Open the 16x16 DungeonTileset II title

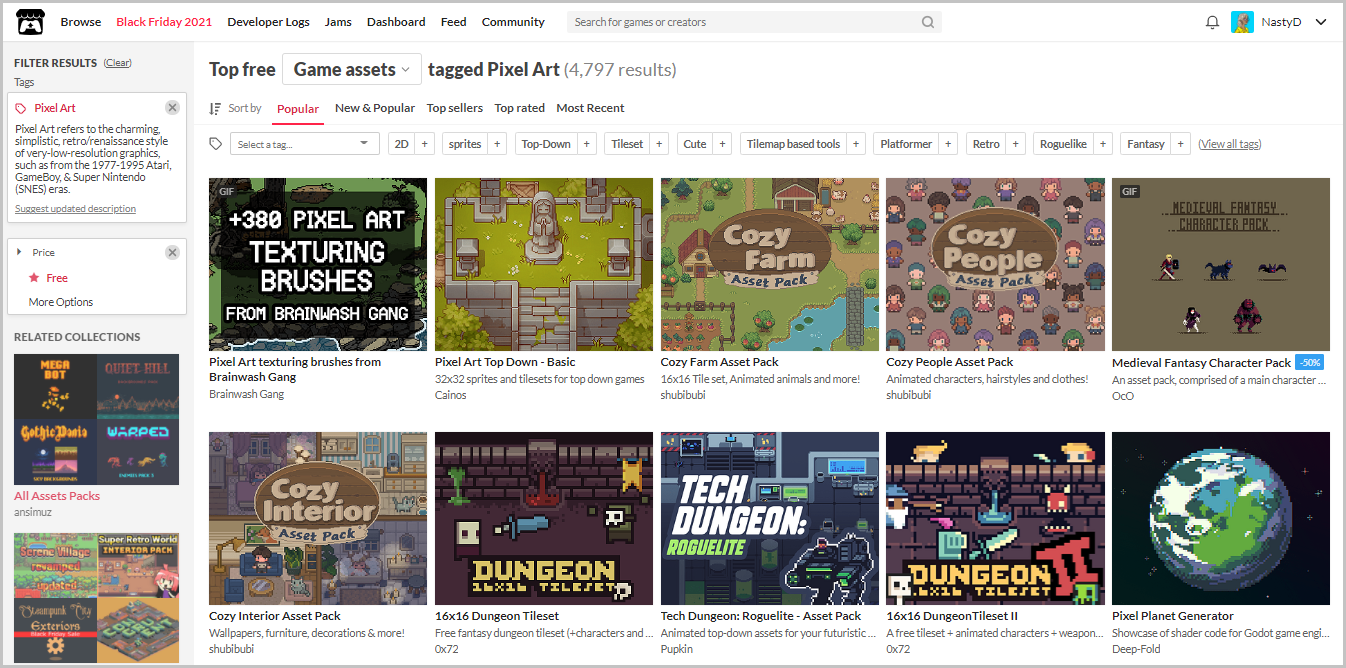click(x=952, y=616)
